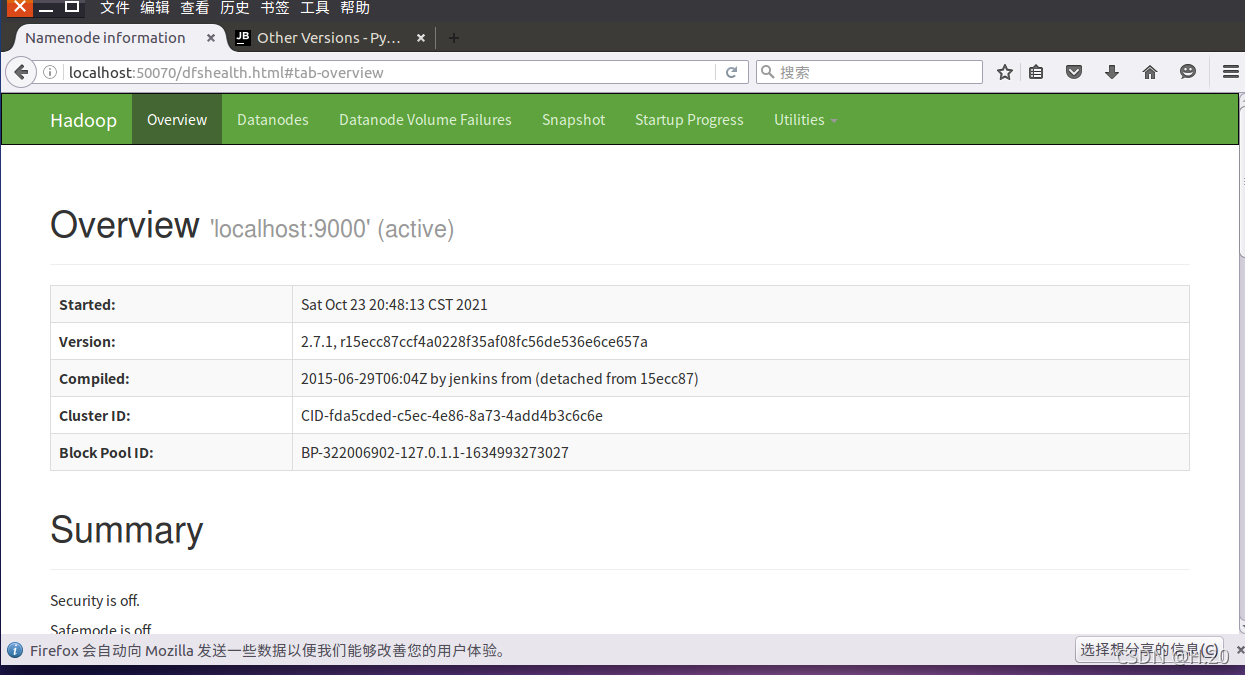Click the Started time value Sat Oct 23
Viewport: 1245px width, 675px height.
[394, 304]
